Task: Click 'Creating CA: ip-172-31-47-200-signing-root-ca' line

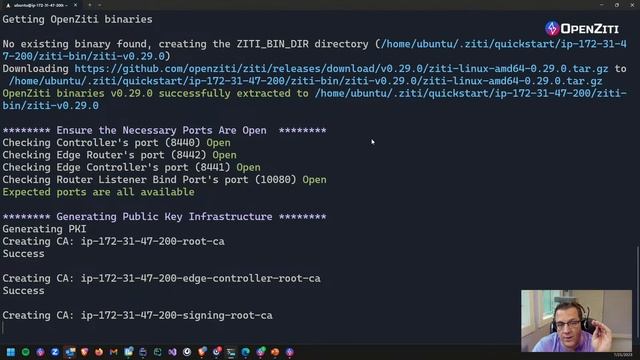Action: click(x=137, y=315)
